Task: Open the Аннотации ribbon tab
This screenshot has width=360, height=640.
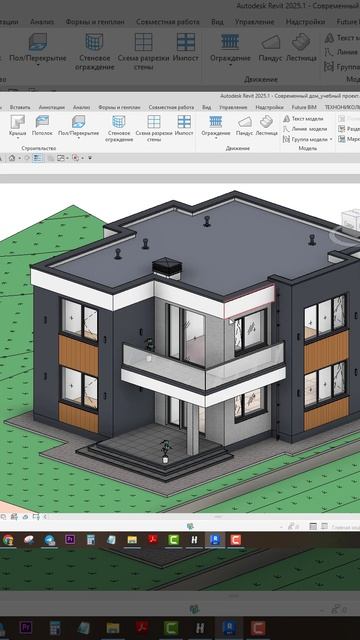Action: tap(52, 107)
